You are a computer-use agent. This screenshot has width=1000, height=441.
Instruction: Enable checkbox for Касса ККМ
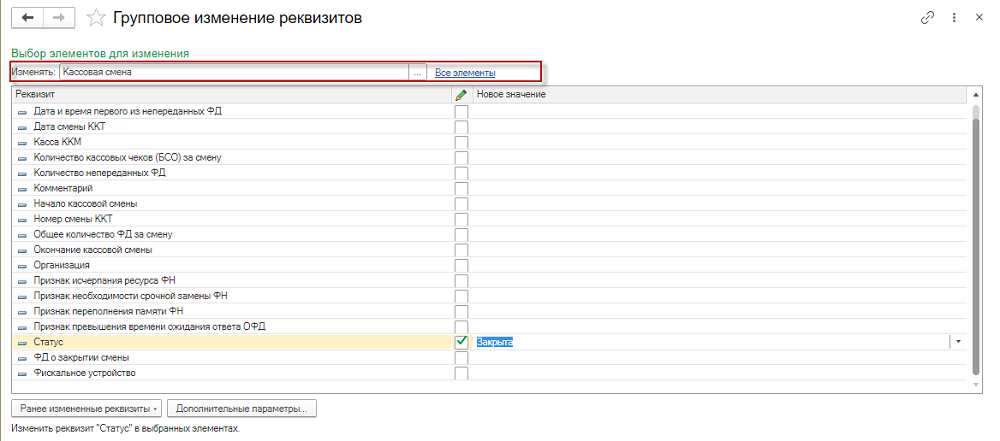[x=462, y=142]
